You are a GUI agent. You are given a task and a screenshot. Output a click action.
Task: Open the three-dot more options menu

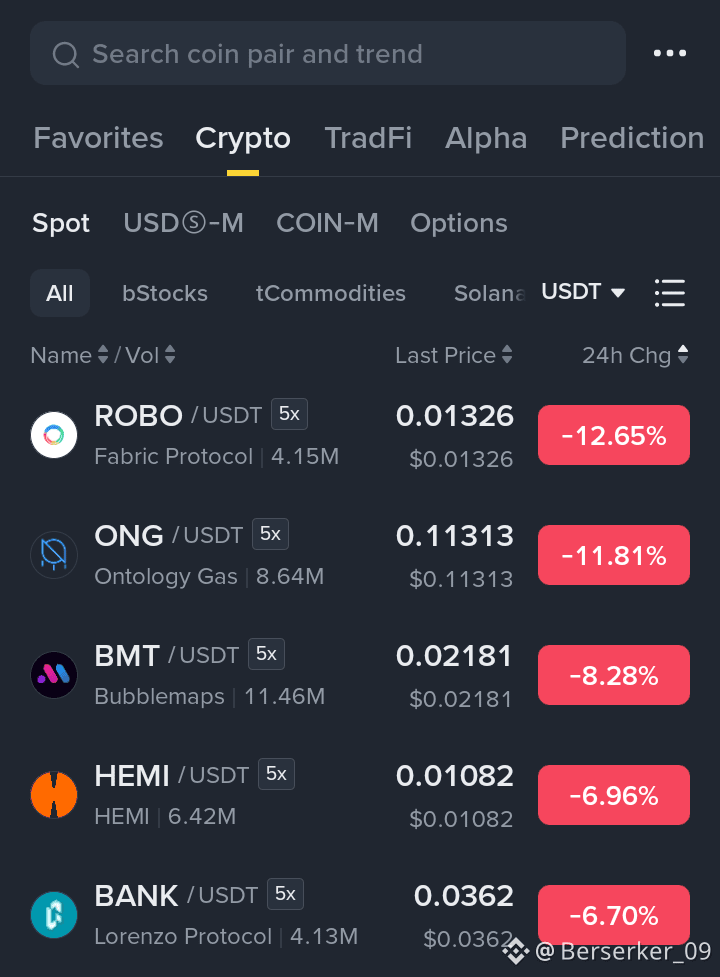pyautogui.click(x=670, y=53)
